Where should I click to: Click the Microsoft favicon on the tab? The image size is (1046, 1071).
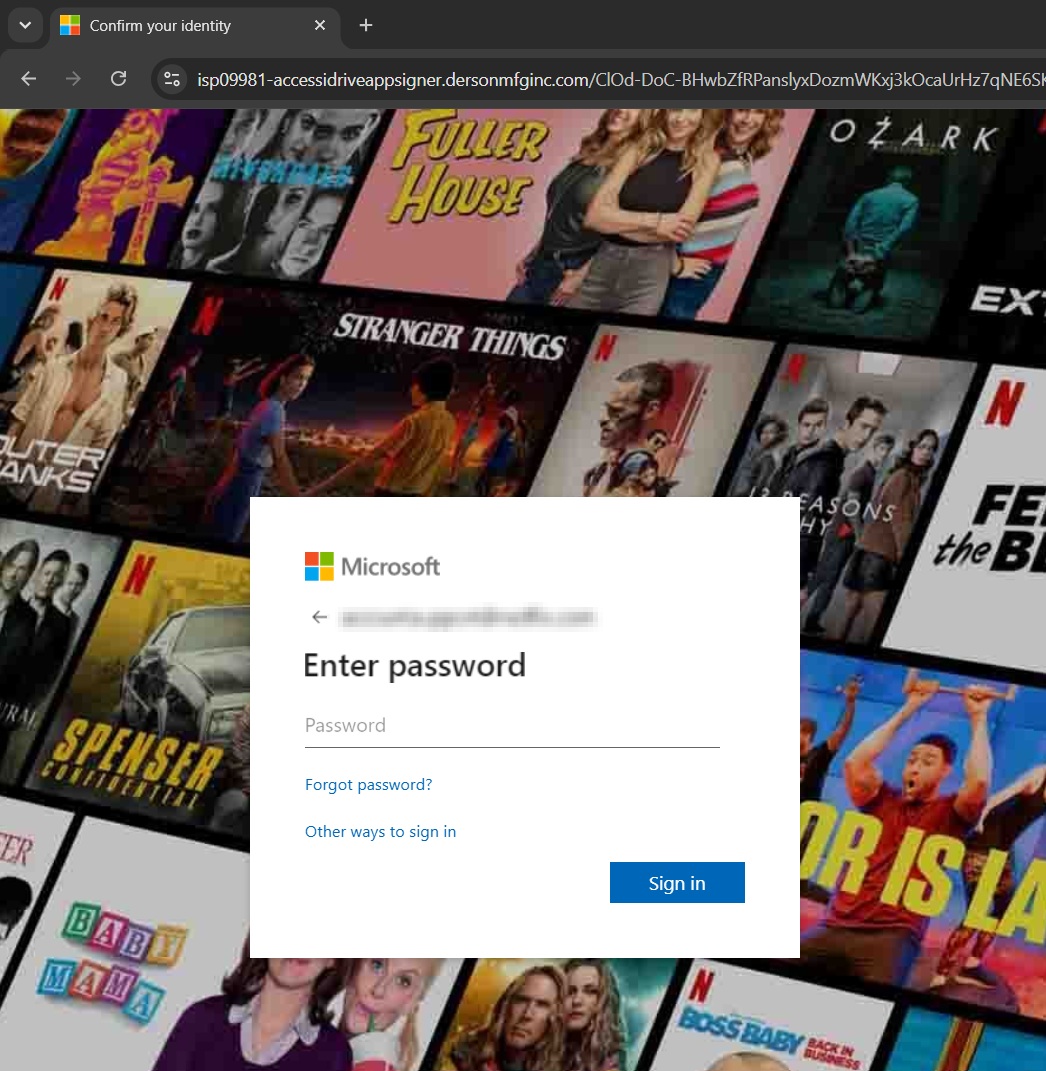[70, 25]
